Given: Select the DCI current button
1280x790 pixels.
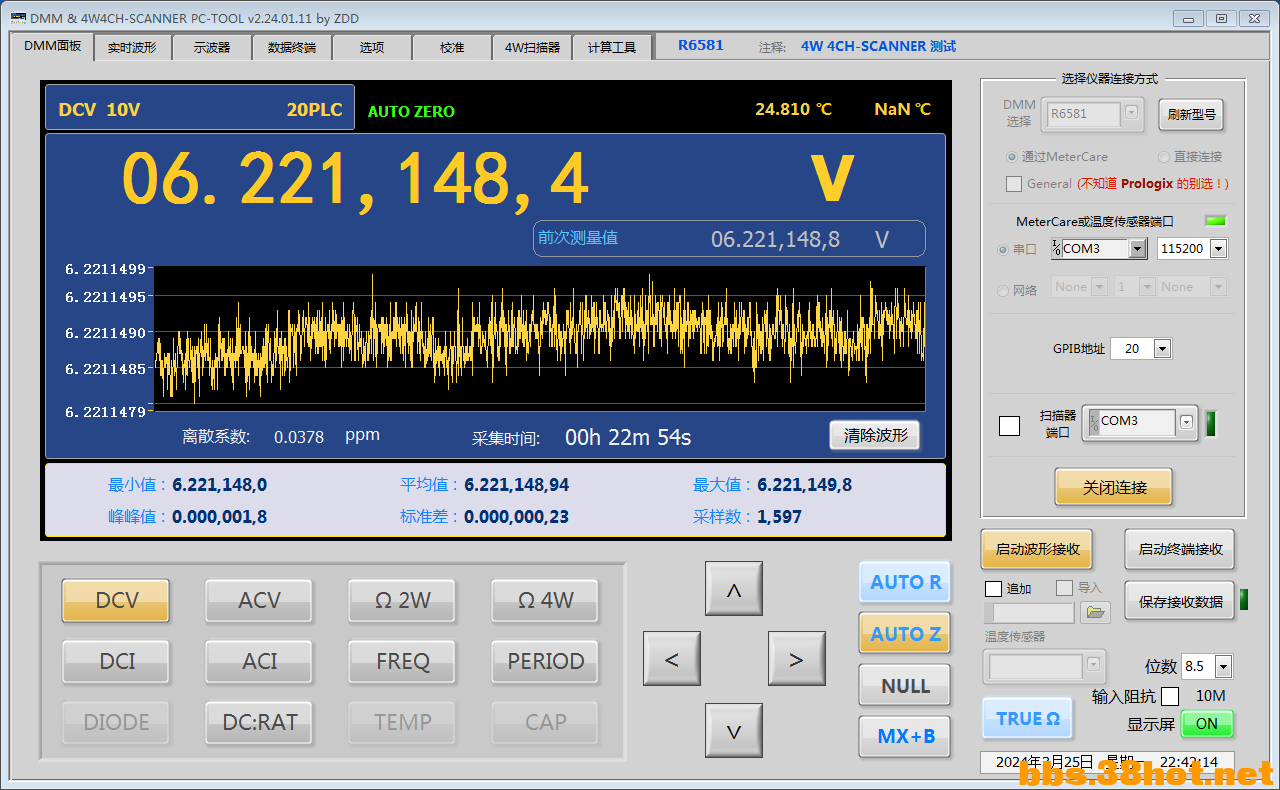Looking at the screenshot, I should tap(117, 661).
